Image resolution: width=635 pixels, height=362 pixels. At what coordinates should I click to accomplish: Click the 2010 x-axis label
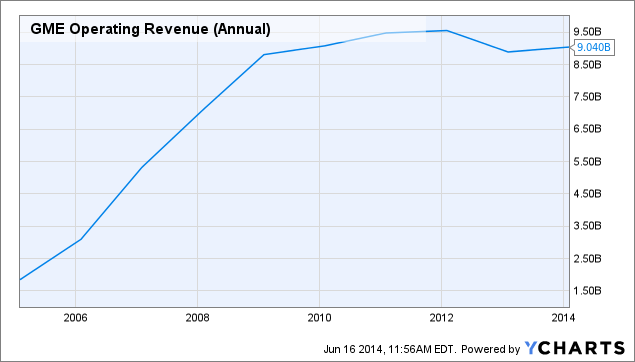(x=319, y=318)
